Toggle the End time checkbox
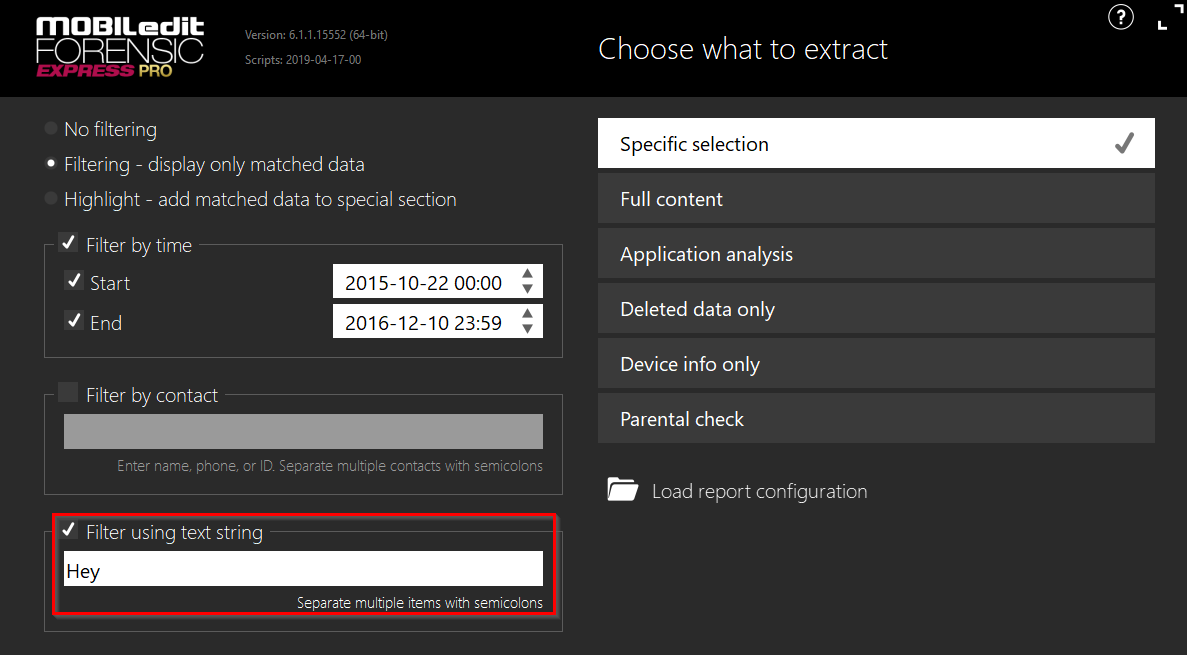 pyautogui.click(x=73, y=321)
